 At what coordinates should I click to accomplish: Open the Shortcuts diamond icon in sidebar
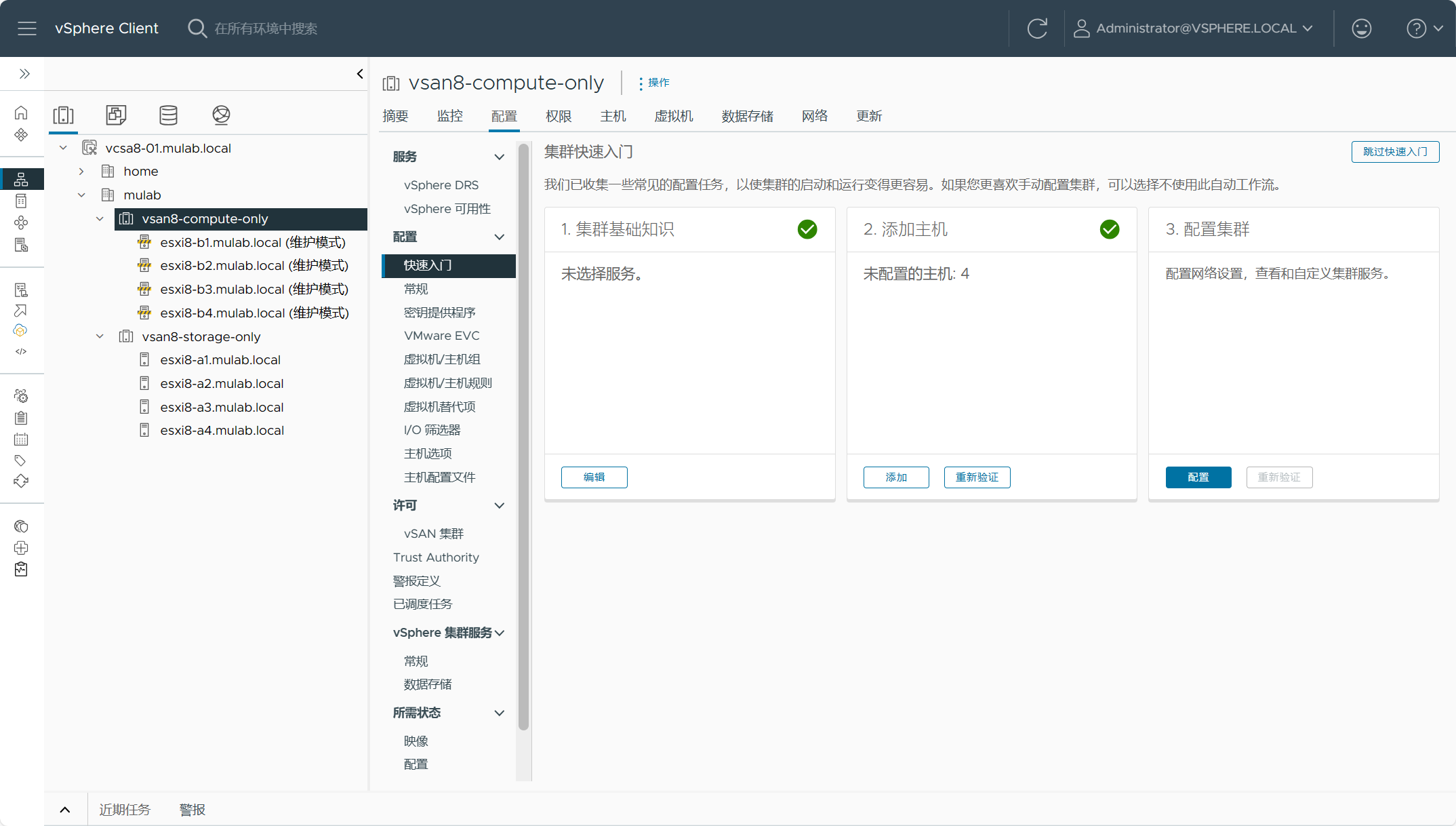pos(21,135)
